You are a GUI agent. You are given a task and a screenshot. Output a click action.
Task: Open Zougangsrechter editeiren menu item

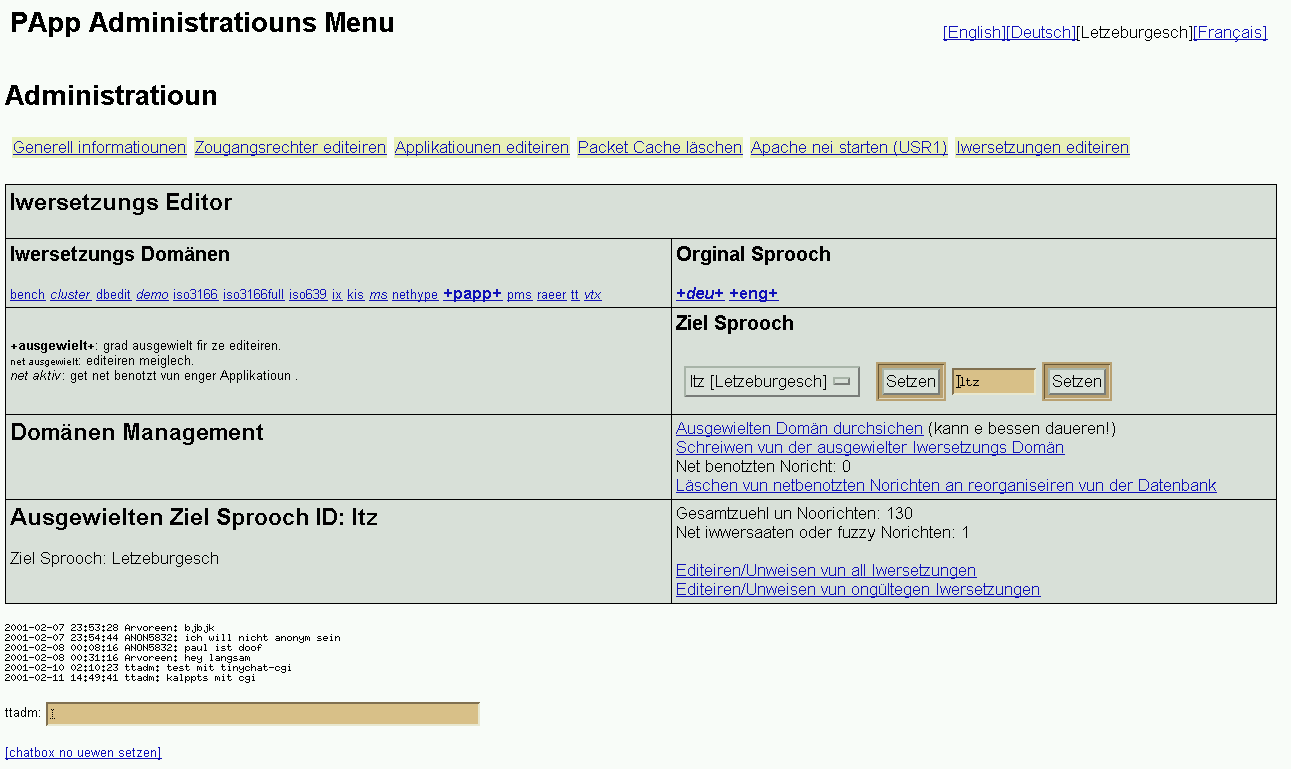290,148
